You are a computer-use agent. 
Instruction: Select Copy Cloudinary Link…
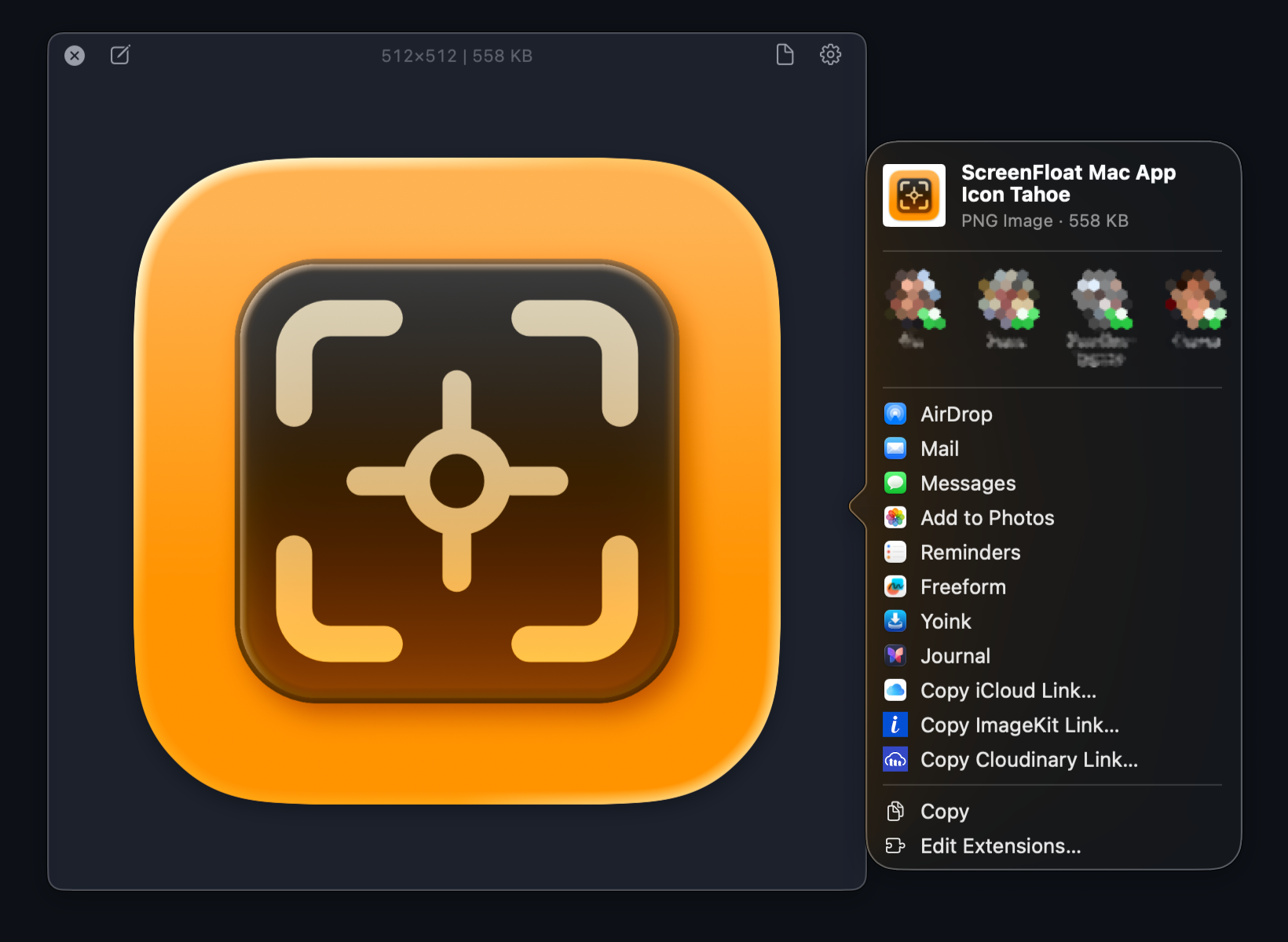tap(1029, 759)
